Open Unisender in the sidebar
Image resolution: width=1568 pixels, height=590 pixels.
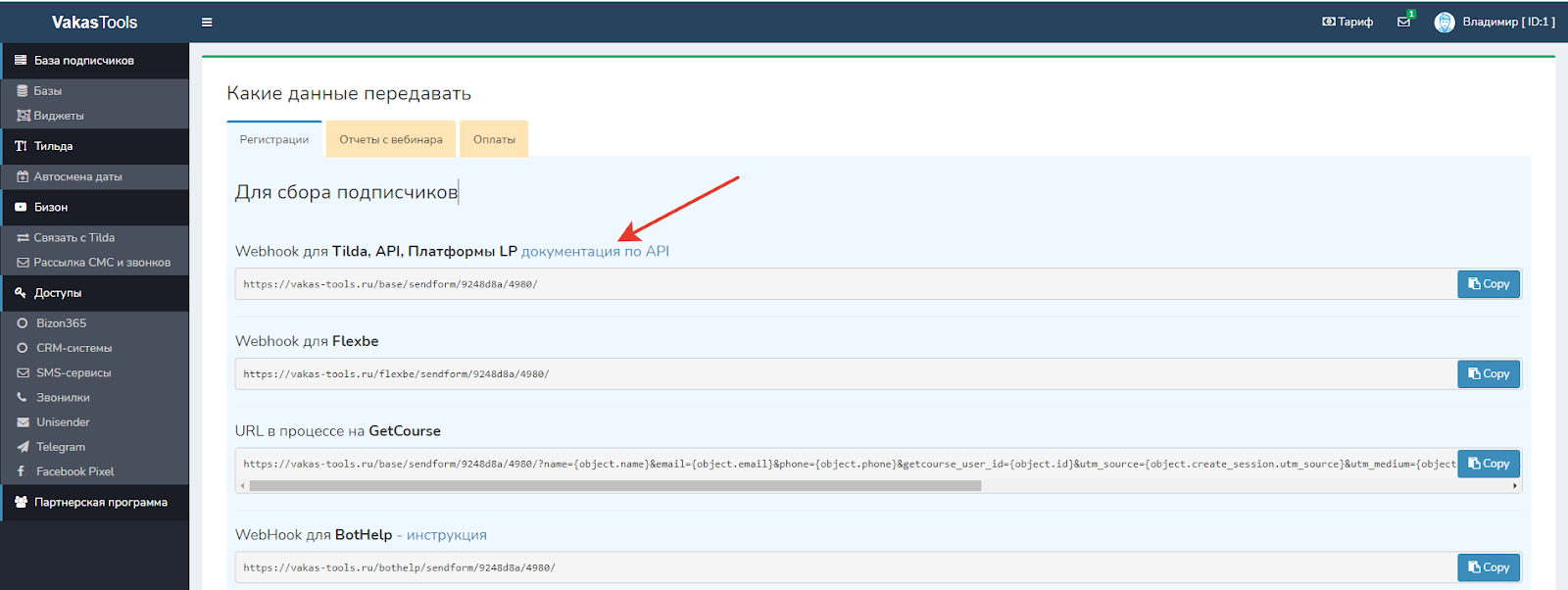(63, 422)
